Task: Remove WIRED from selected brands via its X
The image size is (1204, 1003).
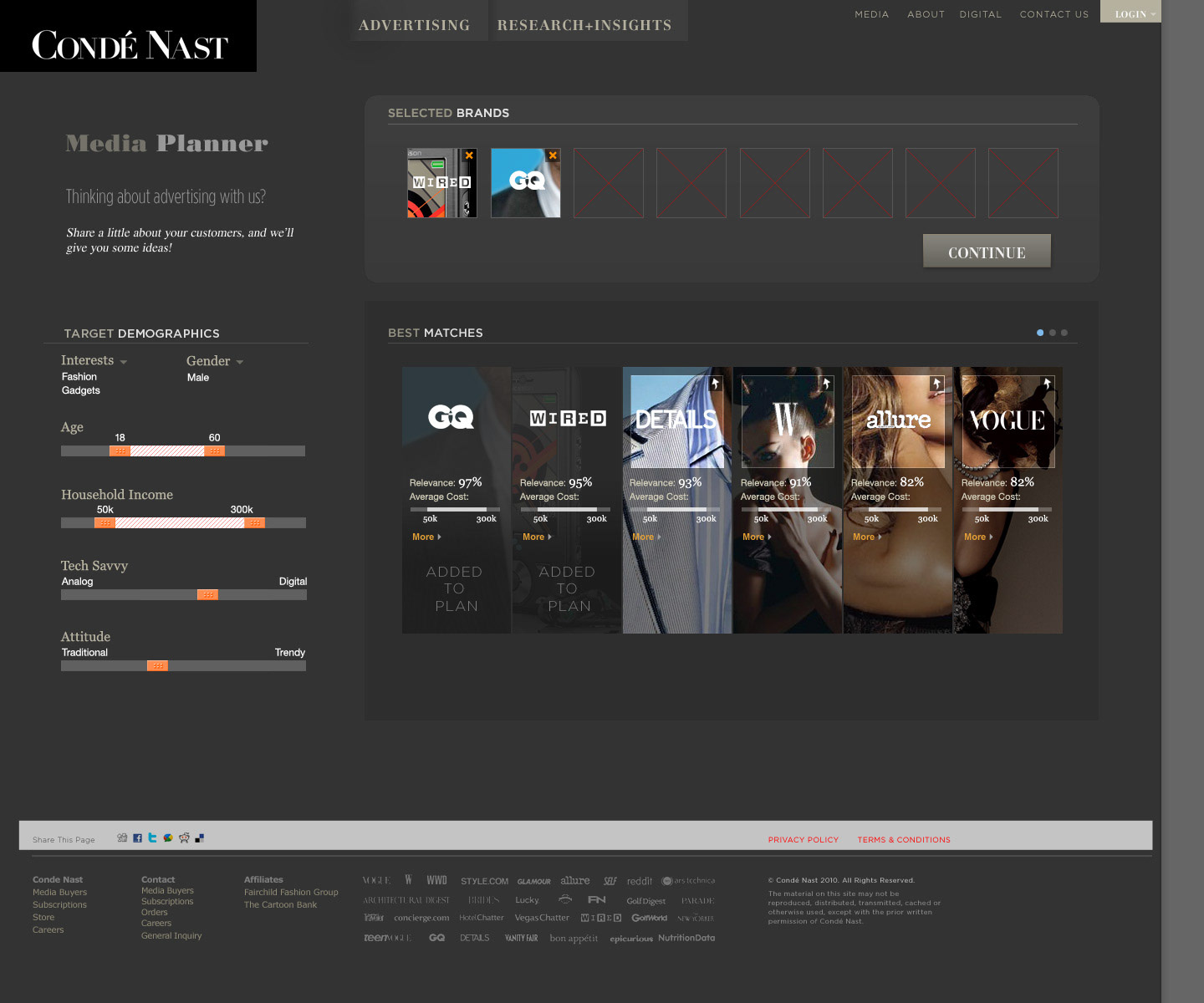Action: click(x=469, y=155)
